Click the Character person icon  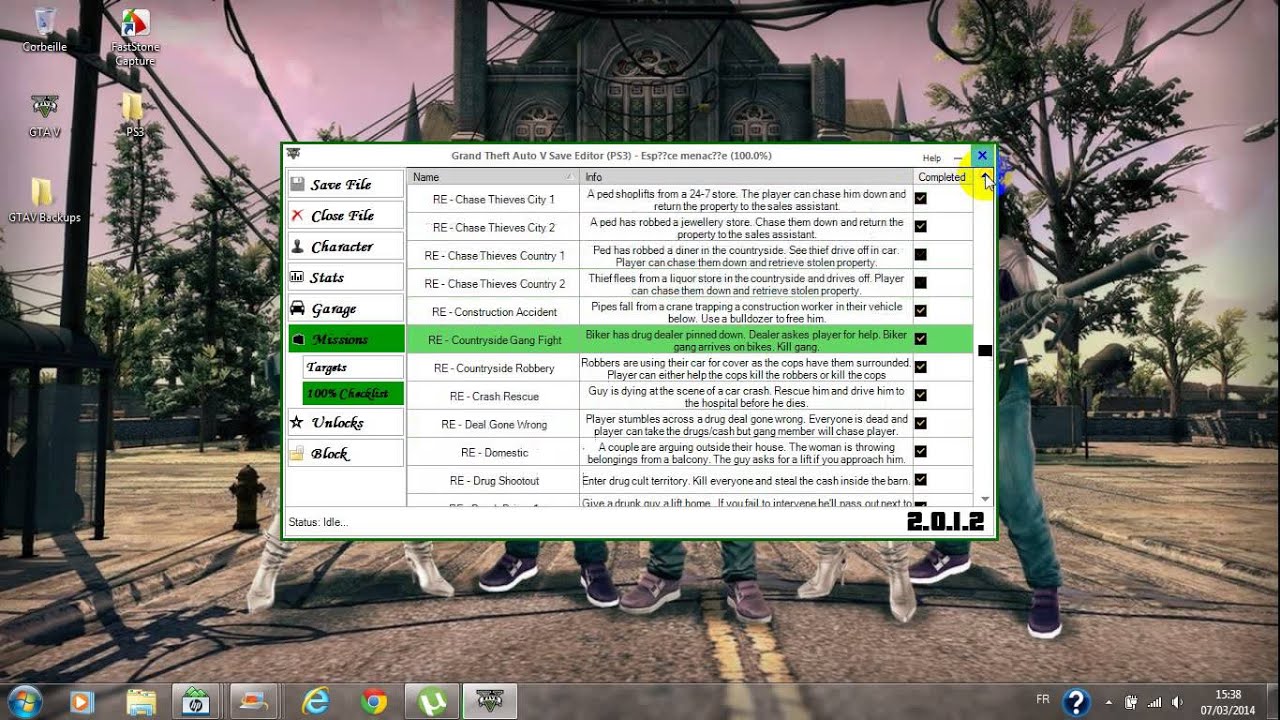(297, 246)
